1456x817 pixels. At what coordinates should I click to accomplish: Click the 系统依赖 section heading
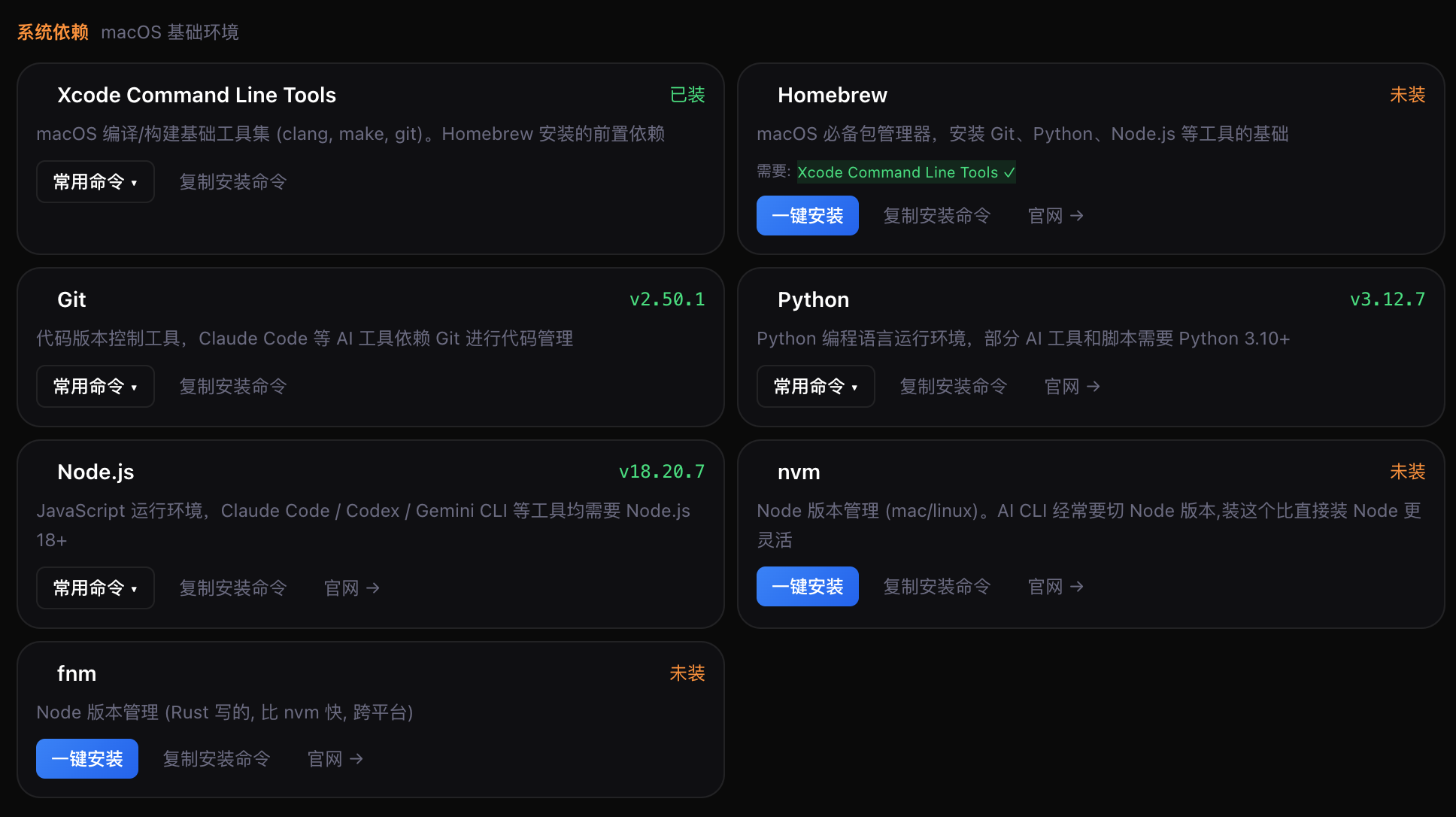pyautogui.click(x=53, y=32)
